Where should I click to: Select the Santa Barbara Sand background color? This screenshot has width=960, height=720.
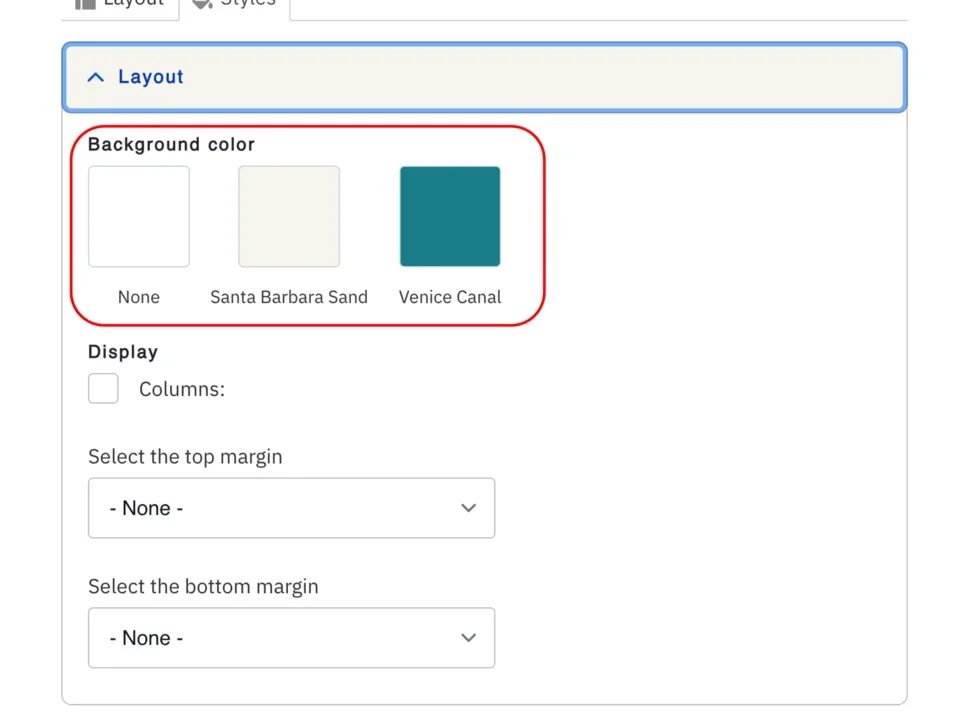[288, 216]
